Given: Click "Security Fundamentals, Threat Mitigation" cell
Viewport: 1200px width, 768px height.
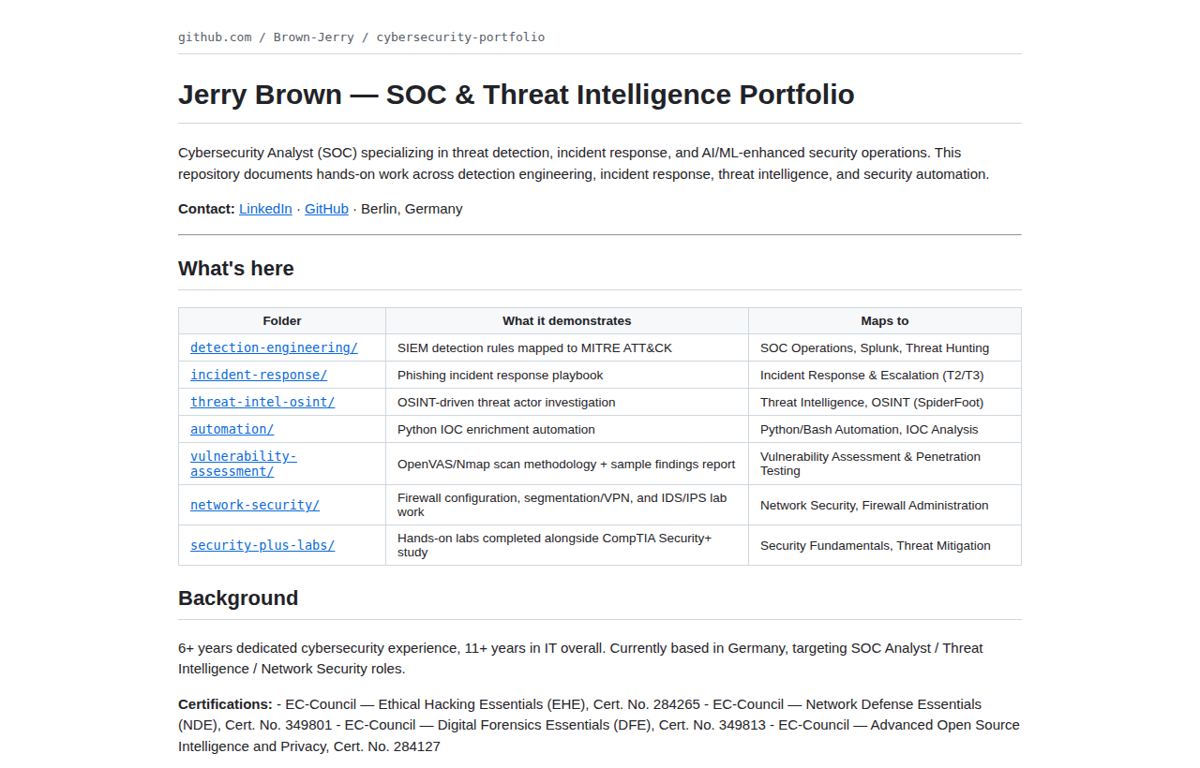Looking at the screenshot, I should pyautogui.click(x=885, y=545).
